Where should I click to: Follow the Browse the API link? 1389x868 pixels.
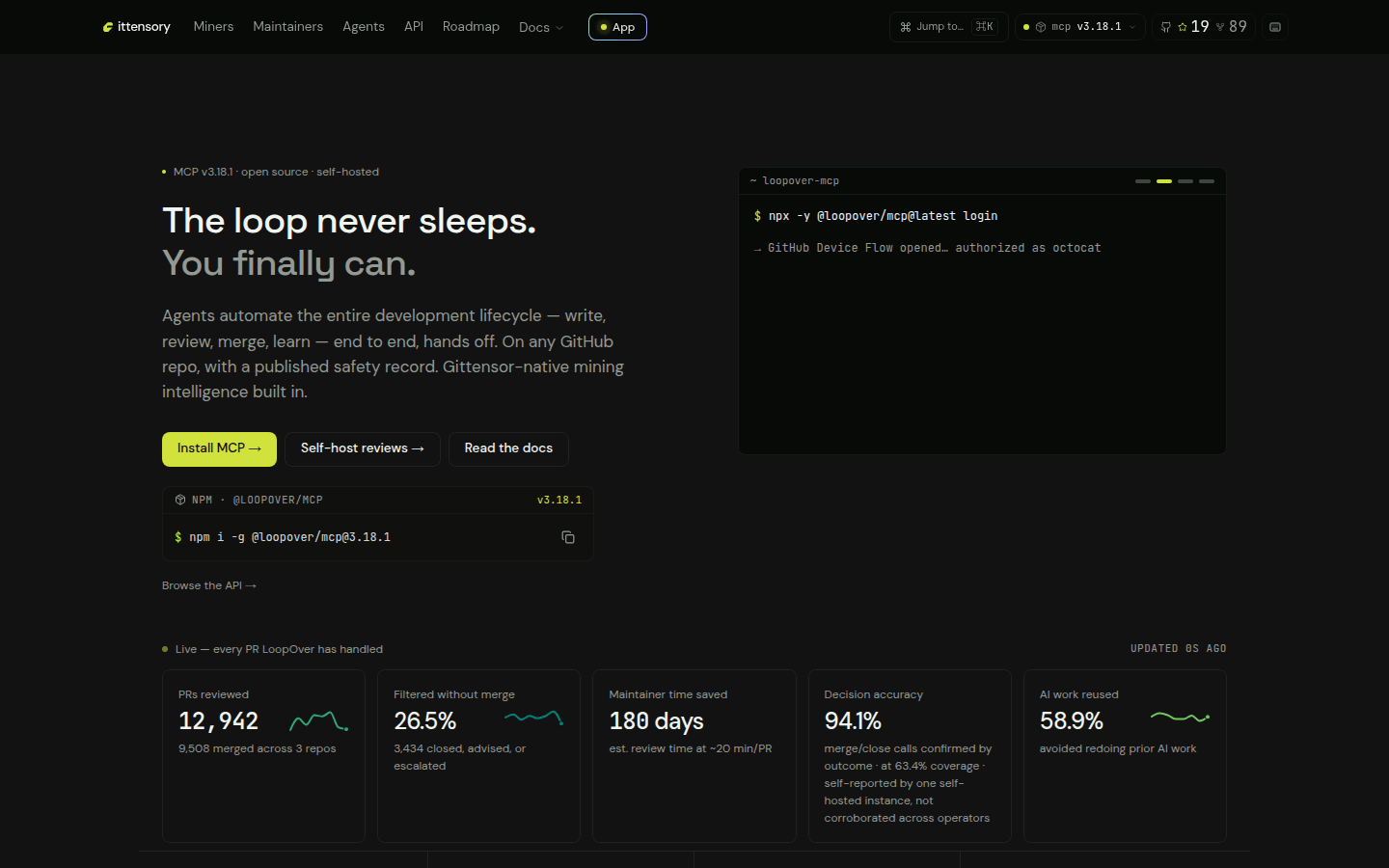point(209,585)
